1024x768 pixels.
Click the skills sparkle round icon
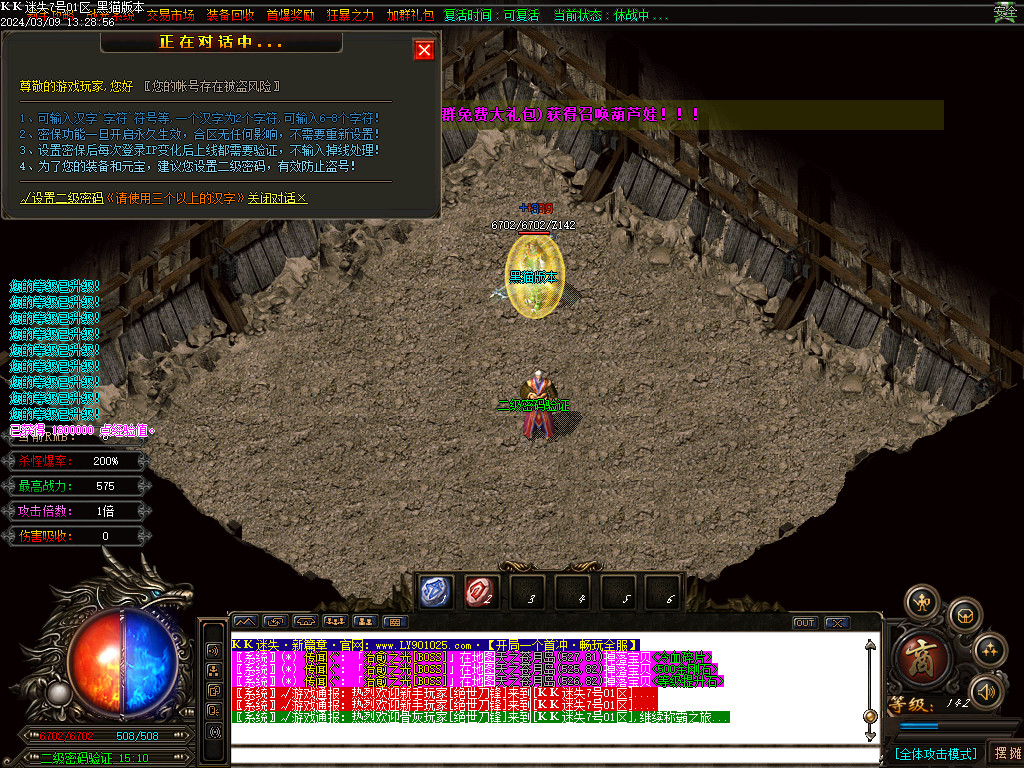click(989, 650)
